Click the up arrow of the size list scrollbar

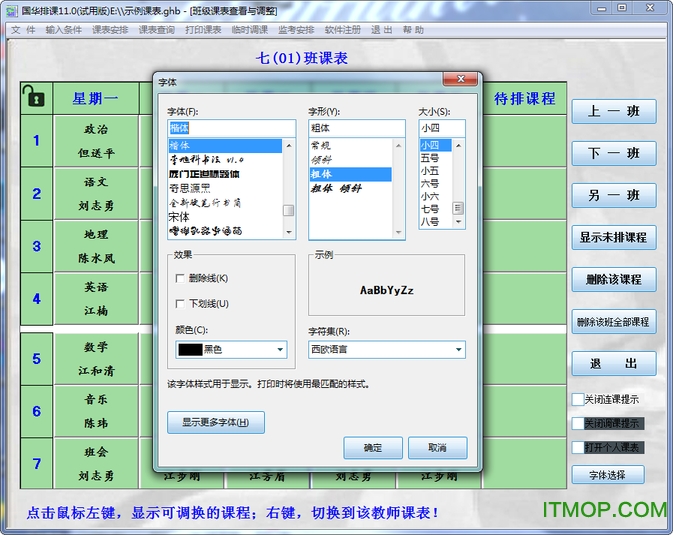pyautogui.click(x=458, y=146)
